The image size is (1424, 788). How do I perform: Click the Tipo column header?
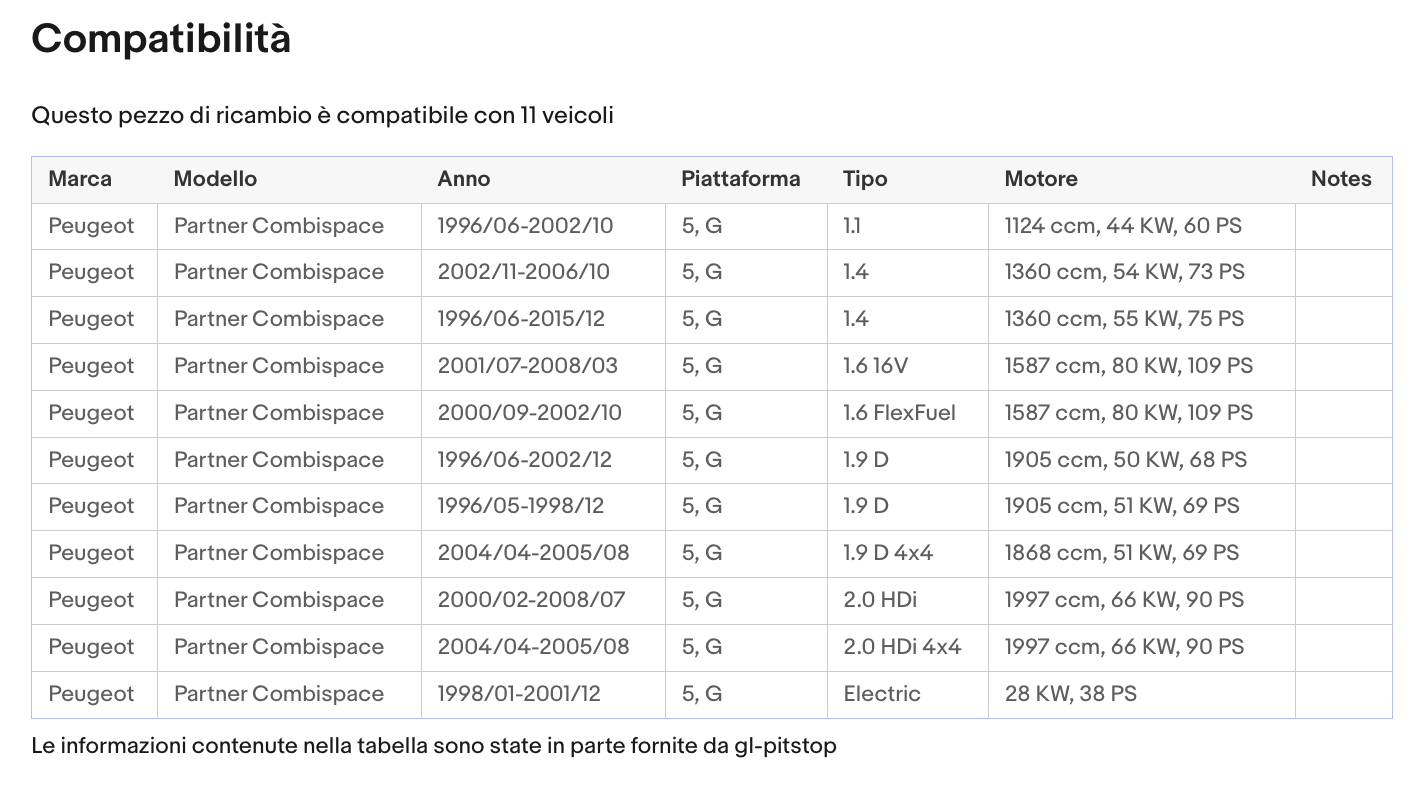point(864,178)
